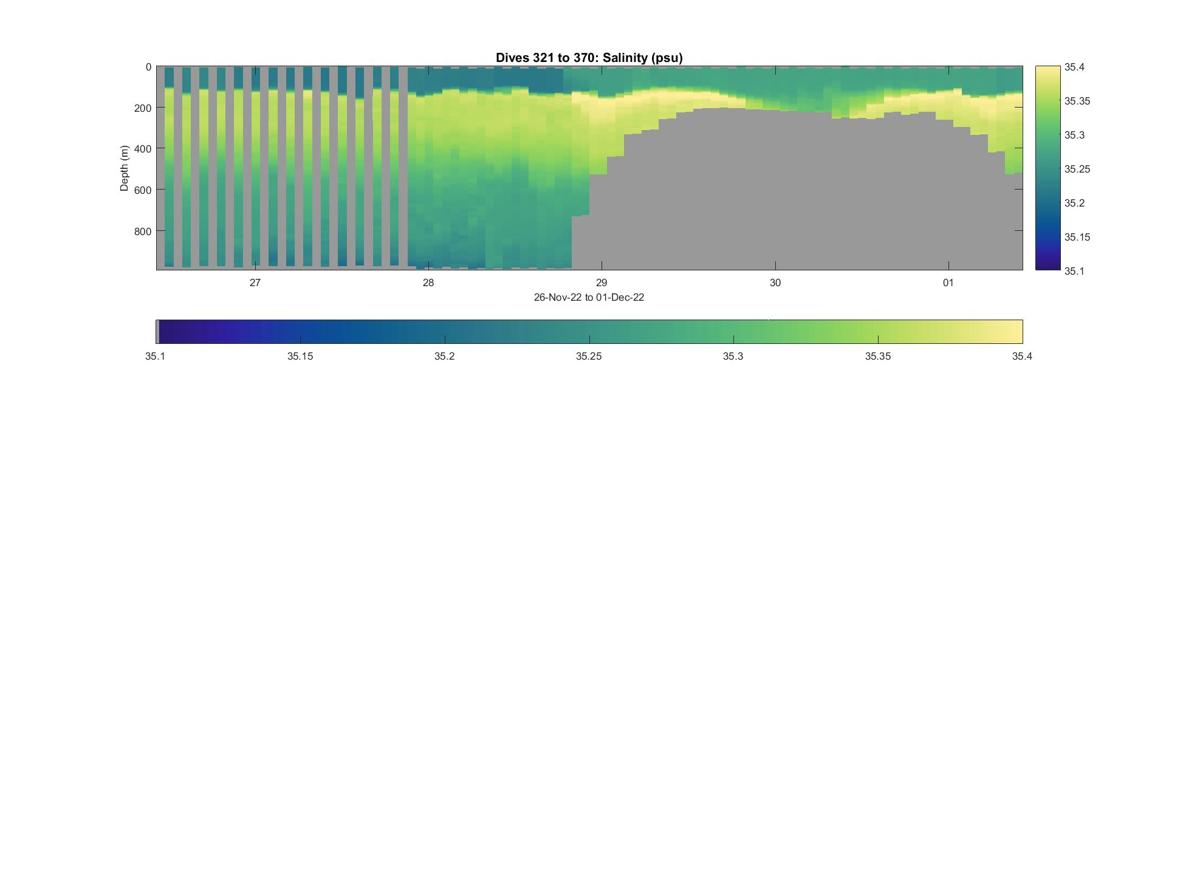The width and height of the screenshot is (1200, 885).
Task: Click '35.15' label under the horizontal colorbar
Action: click(300, 356)
